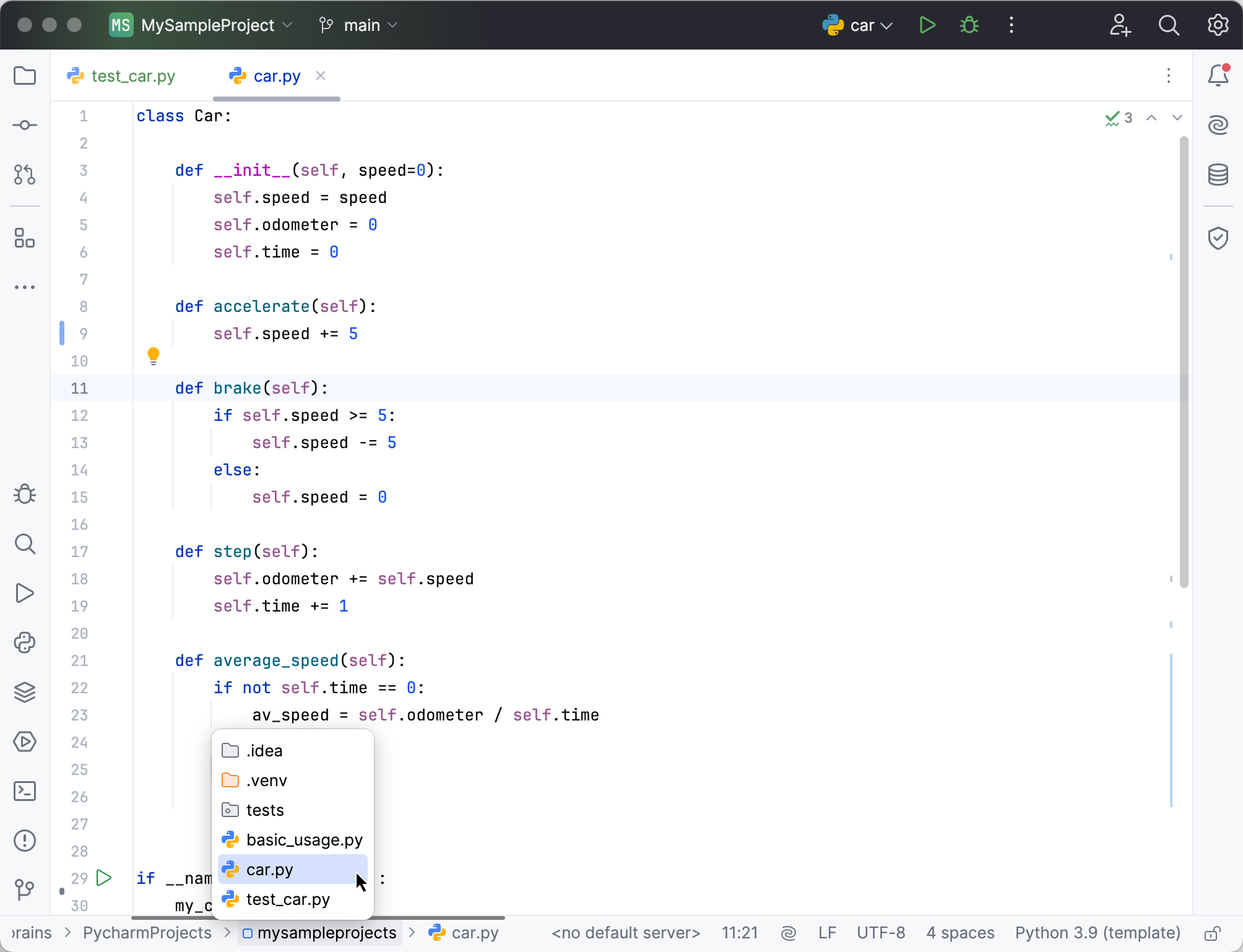Open the Pull Requests tool window

(25, 175)
